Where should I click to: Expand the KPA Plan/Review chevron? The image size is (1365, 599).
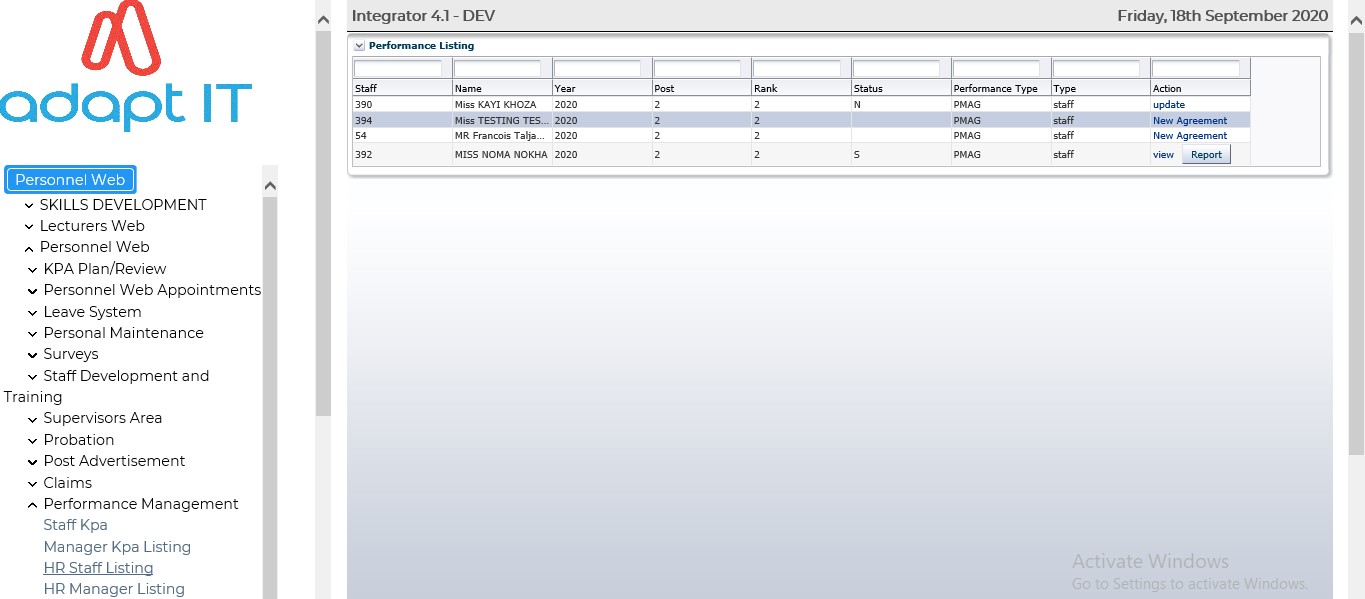tap(33, 269)
